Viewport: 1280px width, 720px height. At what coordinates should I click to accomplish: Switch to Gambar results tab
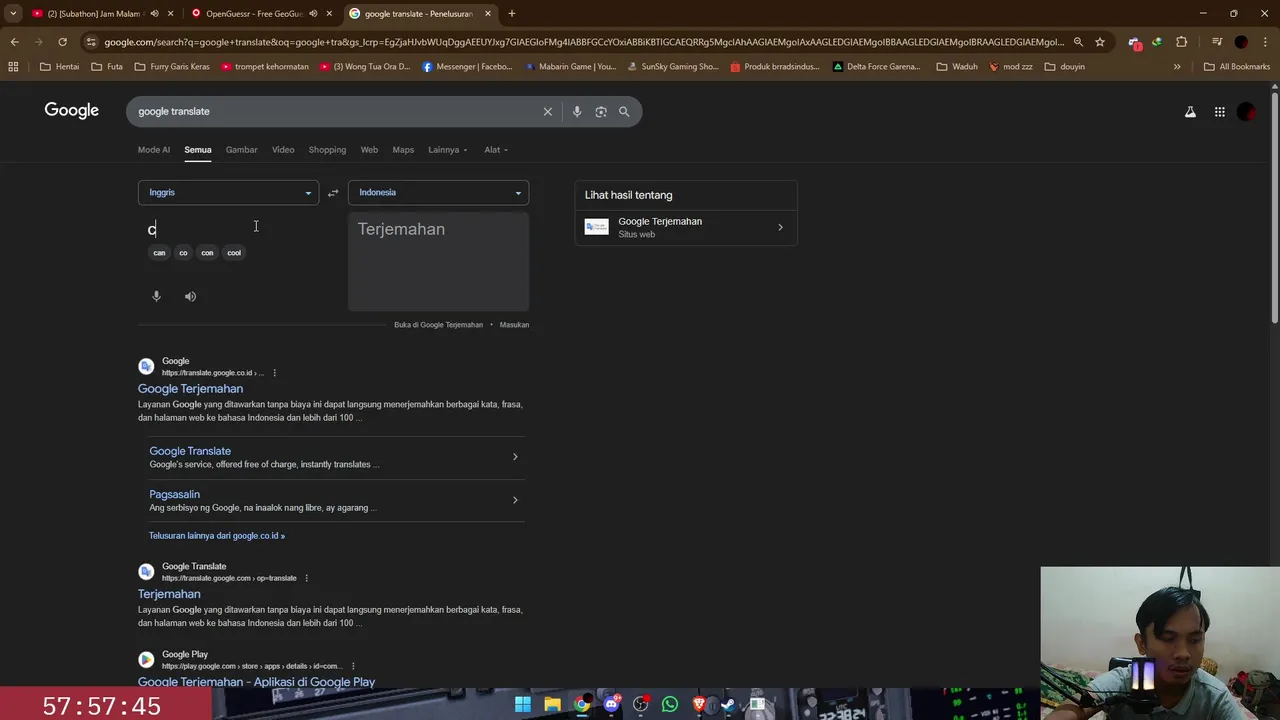click(x=241, y=150)
